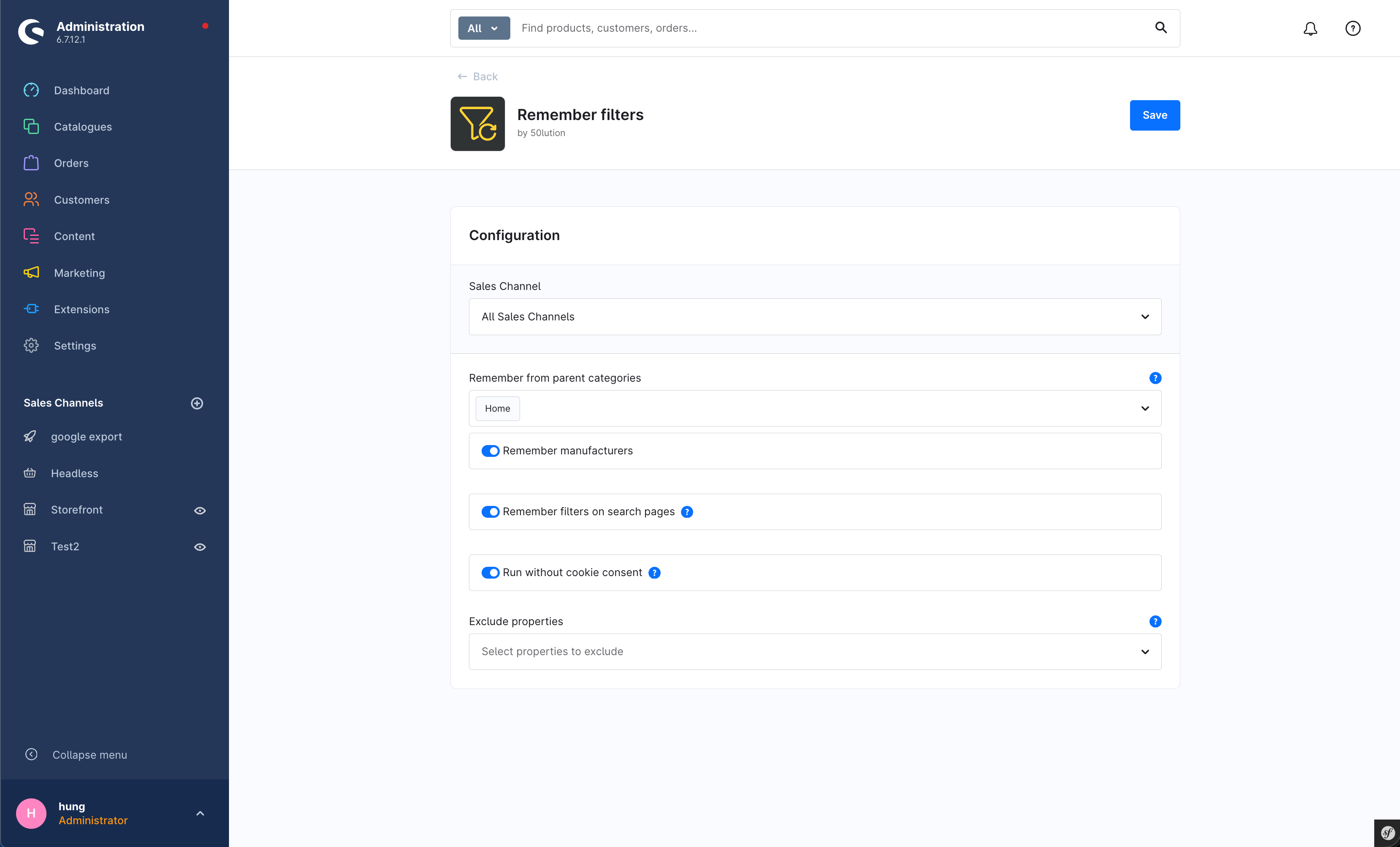Go to Extensions in sidebar
This screenshot has width=1400, height=847.
[x=81, y=309]
